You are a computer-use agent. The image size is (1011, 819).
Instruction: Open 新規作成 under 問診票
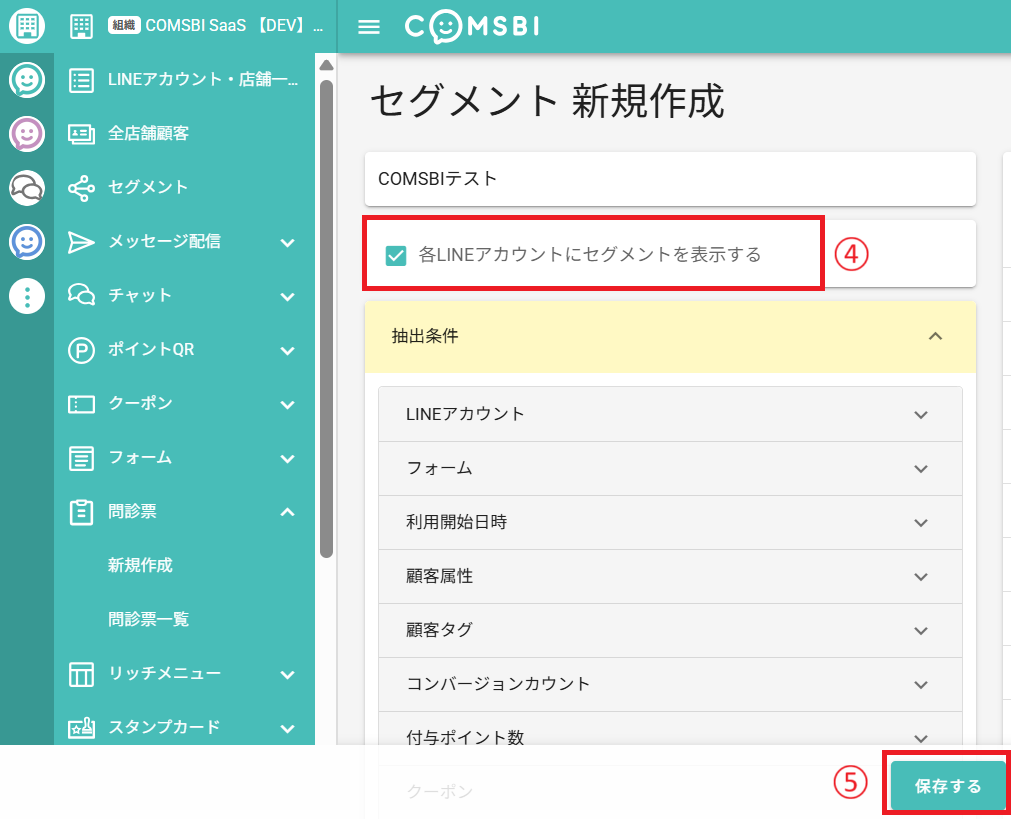184,566
